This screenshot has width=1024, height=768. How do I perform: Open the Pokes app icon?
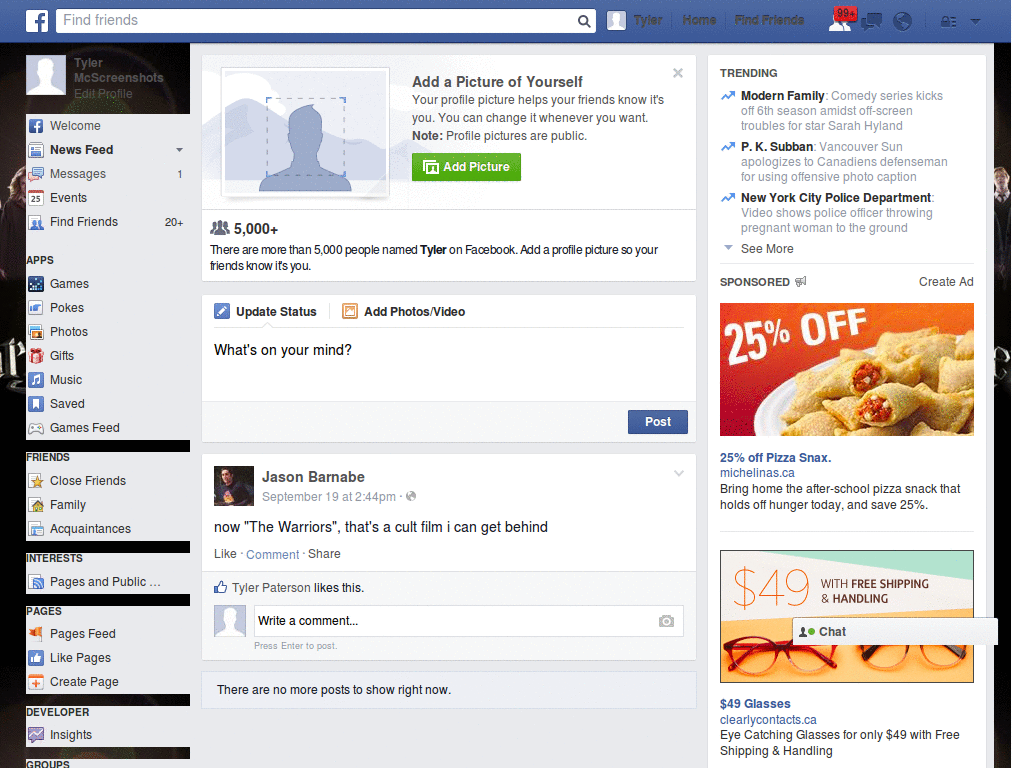click(36, 308)
